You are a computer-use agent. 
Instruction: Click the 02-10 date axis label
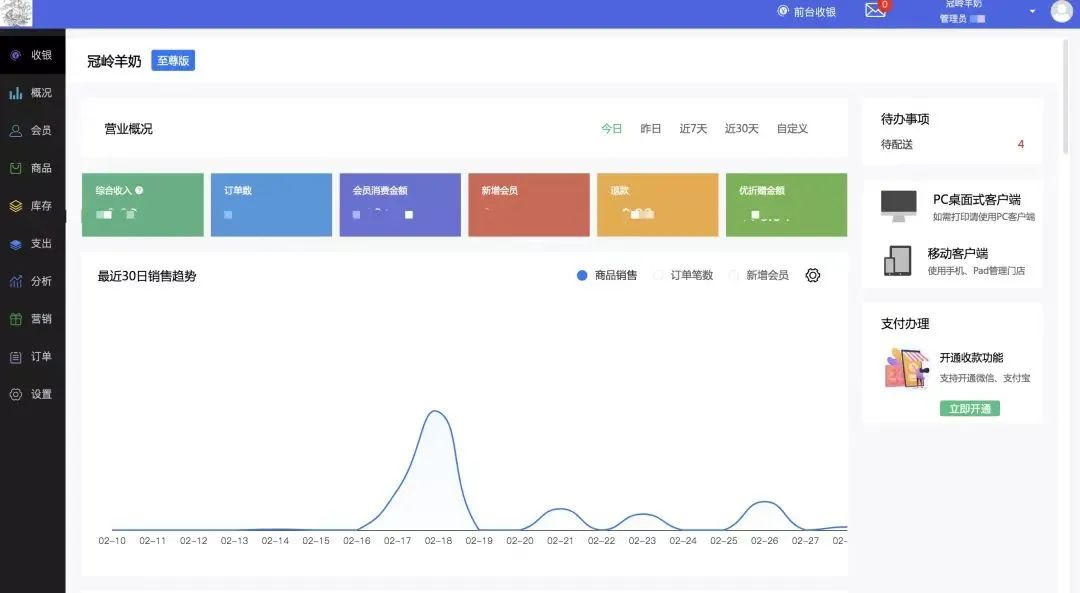coord(112,541)
